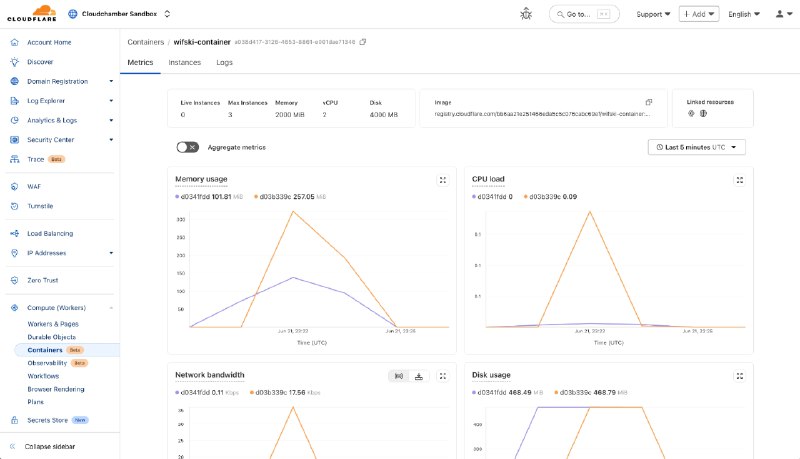Open Workers & Pages in sidebar
This screenshot has height=459, width=800.
[x=53, y=324]
